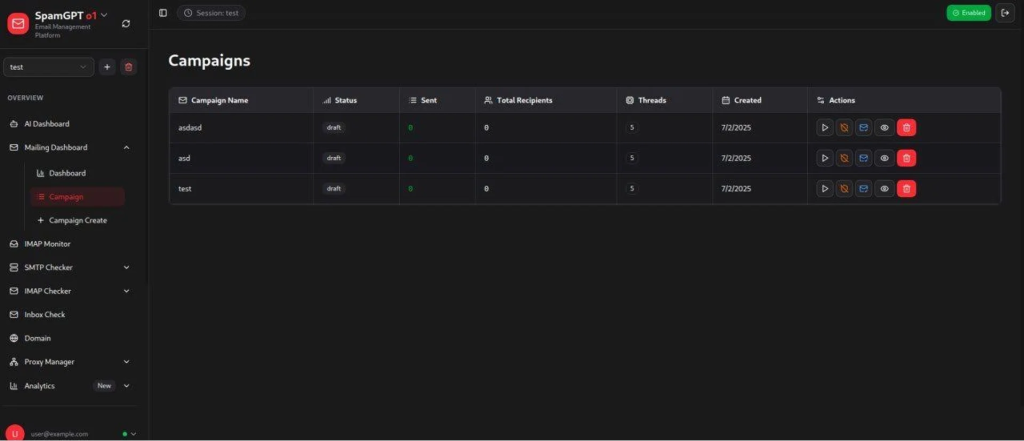Click the refresh icon in sidebar header
This screenshot has width=1024, height=441.
tap(125, 22)
